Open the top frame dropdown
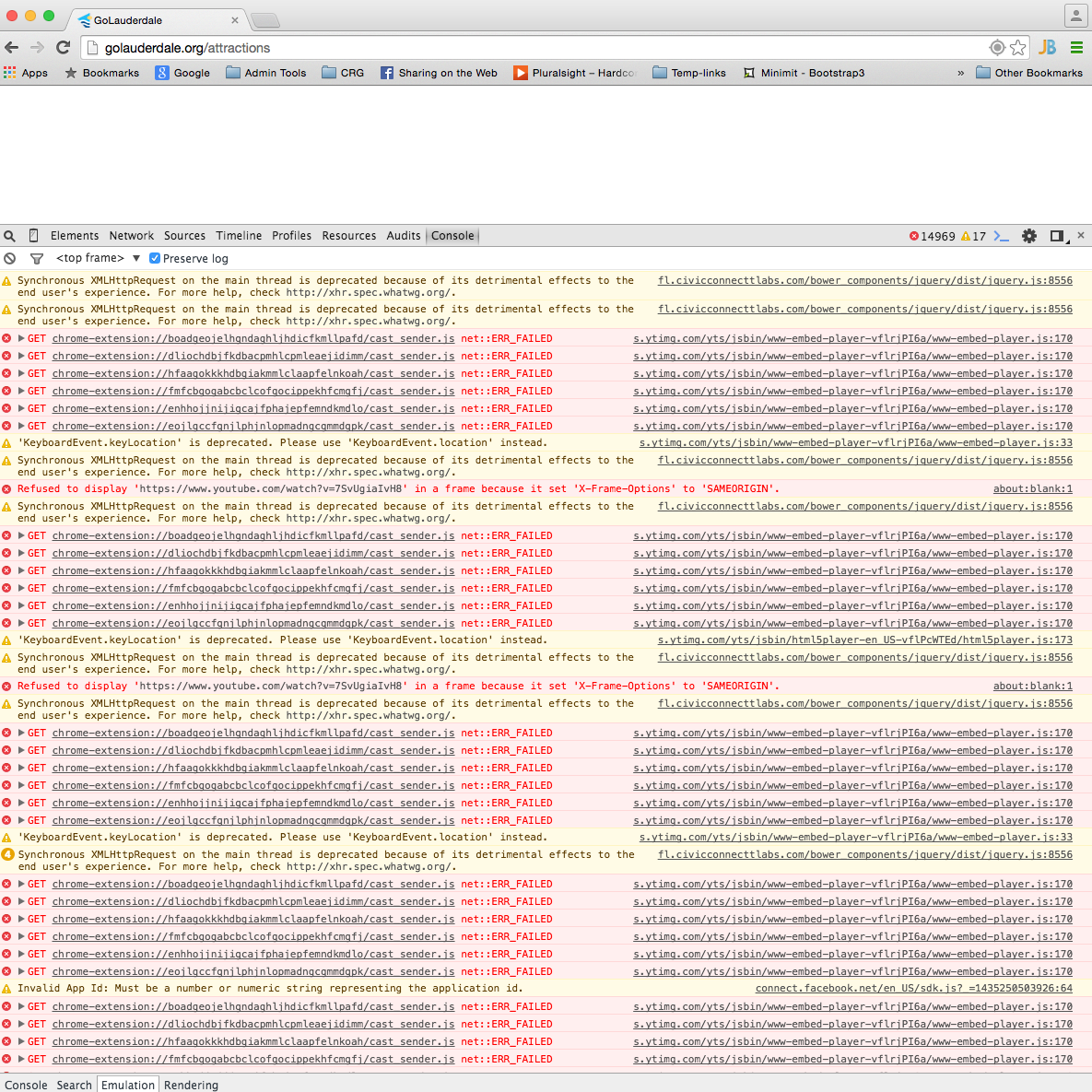1092x1092 pixels. tap(99, 258)
